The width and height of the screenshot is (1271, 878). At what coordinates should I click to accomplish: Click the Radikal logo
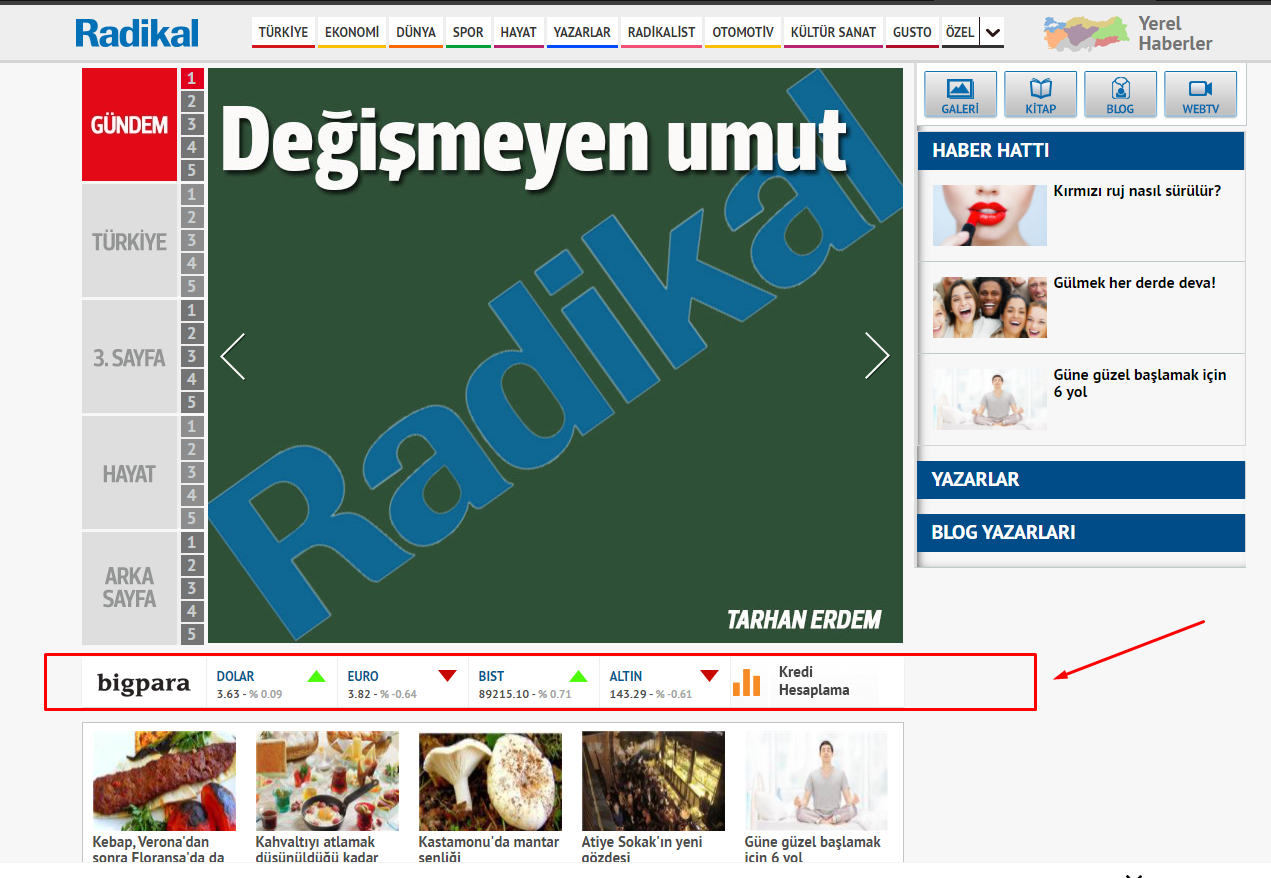137,33
